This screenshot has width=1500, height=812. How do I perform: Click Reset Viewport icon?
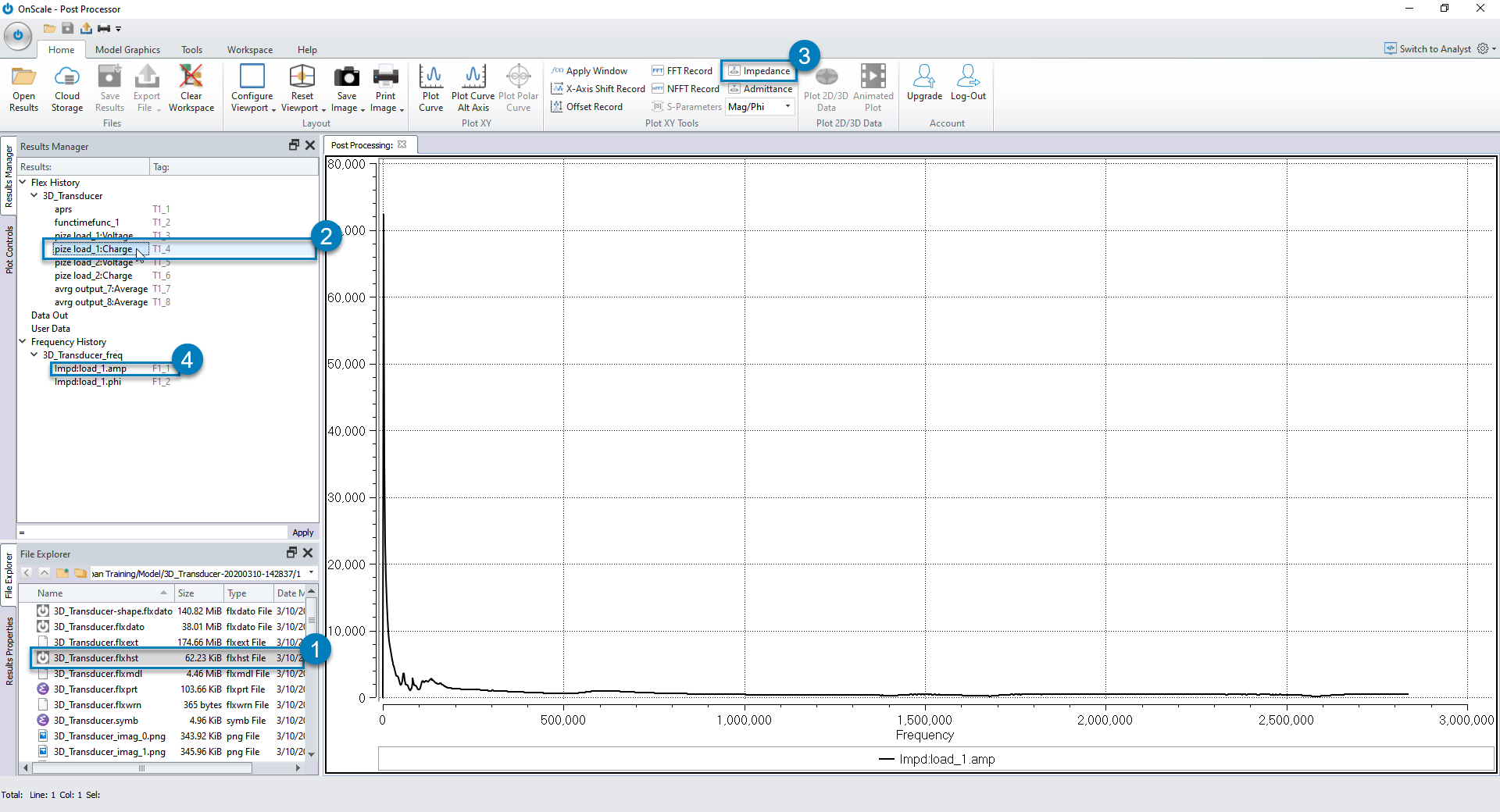coord(302,77)
